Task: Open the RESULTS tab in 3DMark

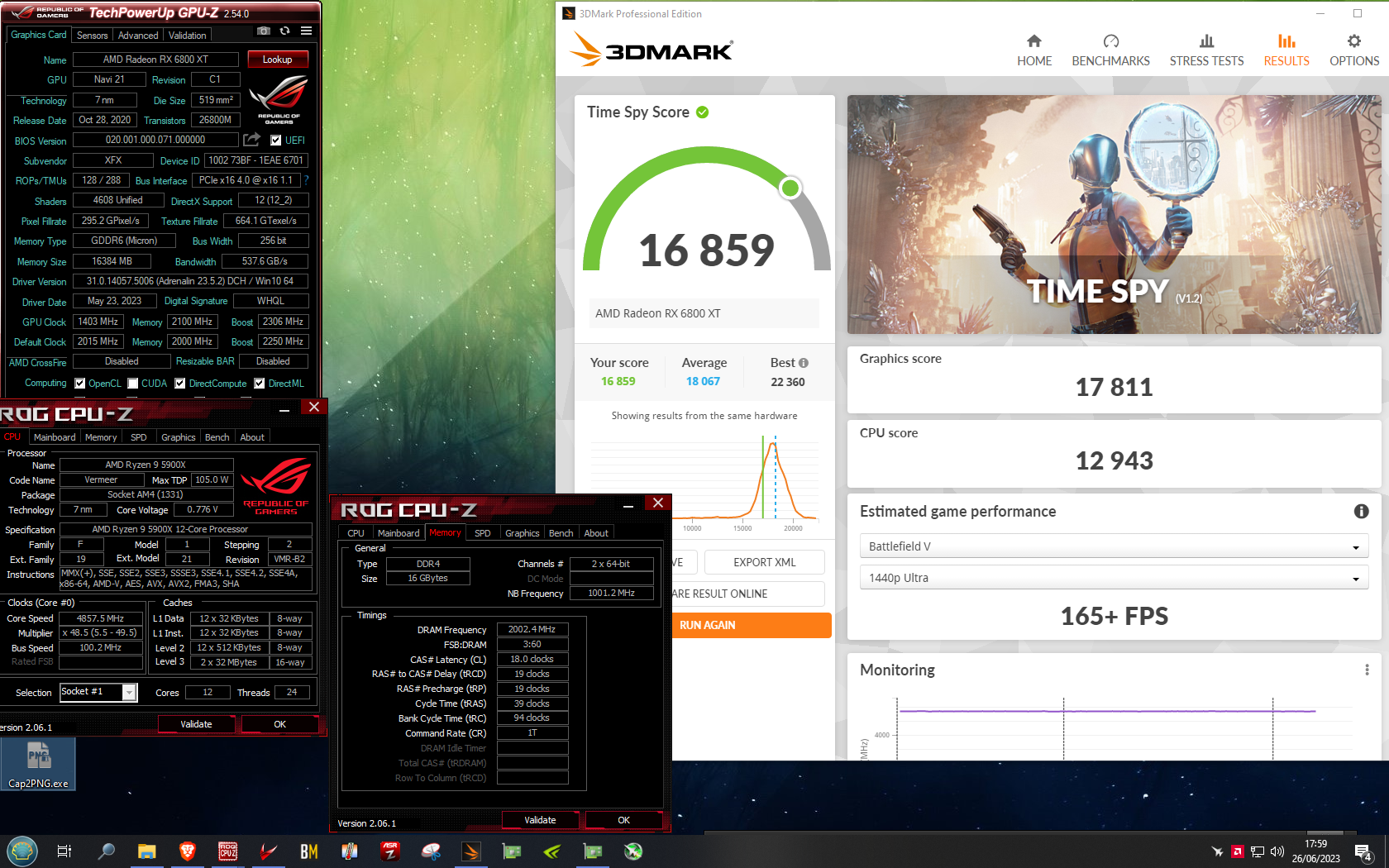Action: (x=1286, y=50)
